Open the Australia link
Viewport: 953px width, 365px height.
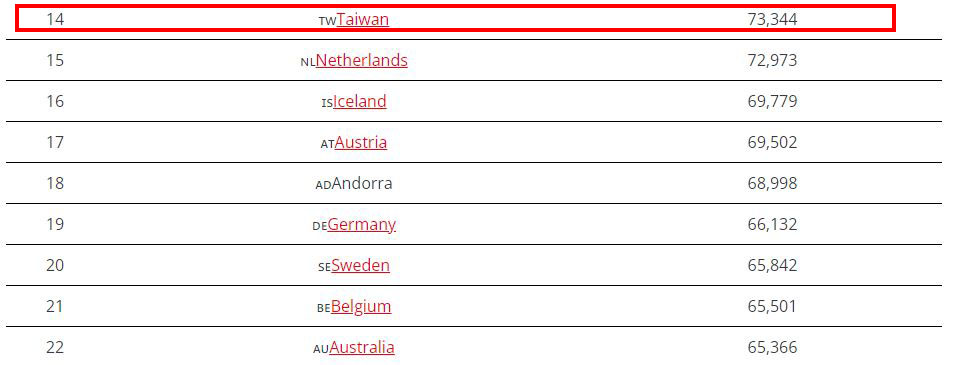click(x=362, y=347)
